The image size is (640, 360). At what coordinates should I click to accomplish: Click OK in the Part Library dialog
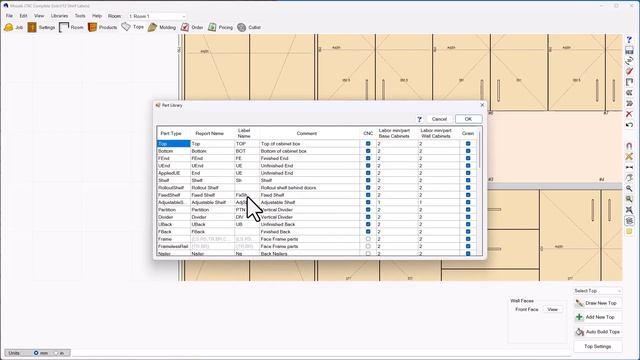pos(468,119)
